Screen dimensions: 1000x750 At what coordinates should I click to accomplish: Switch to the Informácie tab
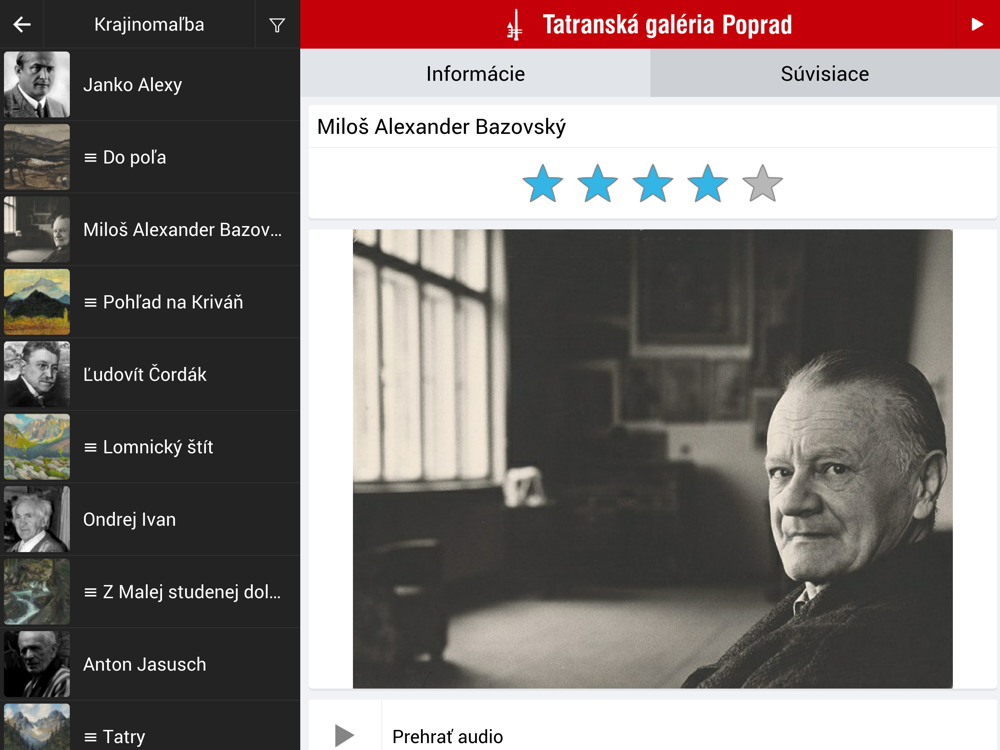[475, 73]
